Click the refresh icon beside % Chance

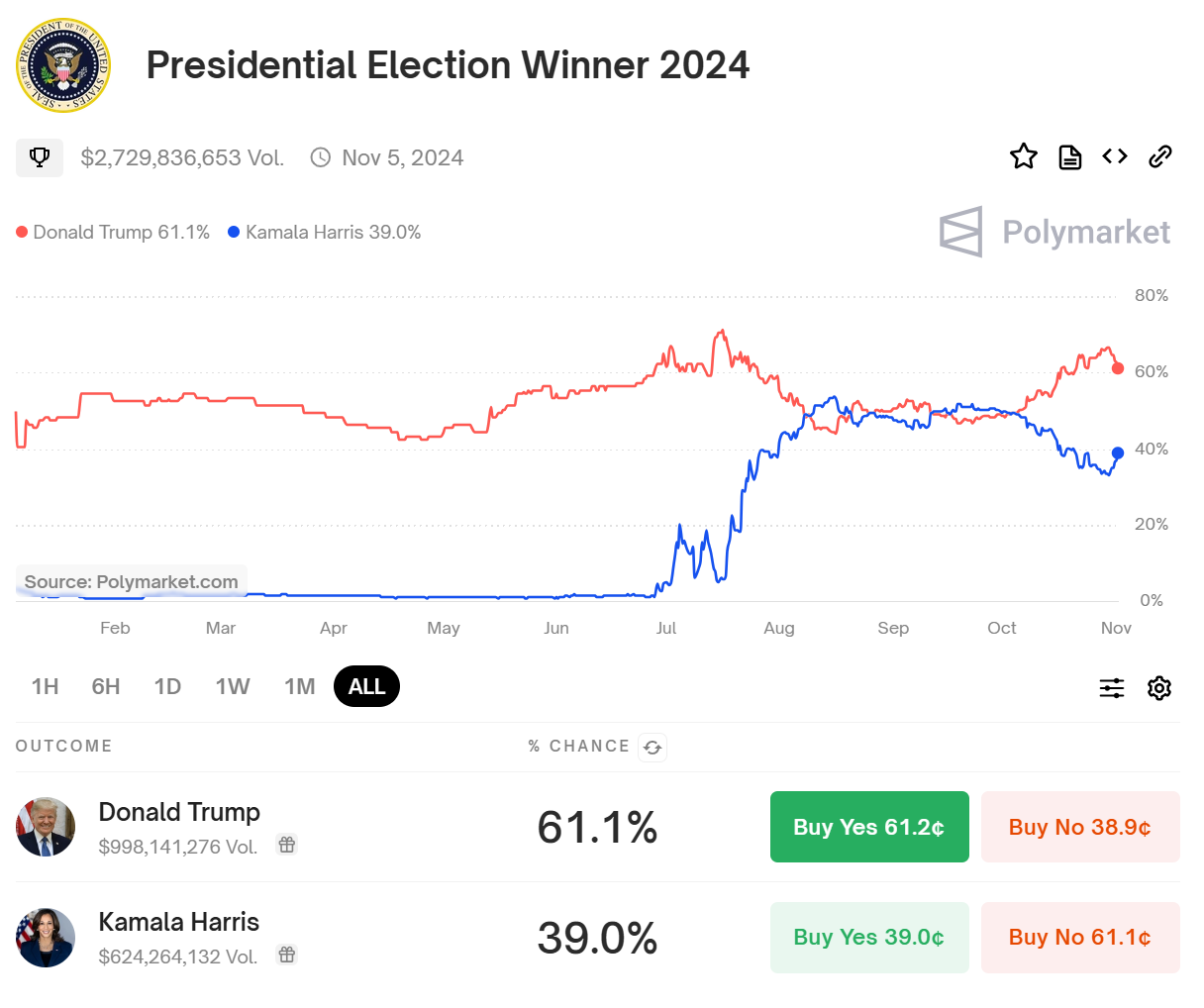point(652,748)
